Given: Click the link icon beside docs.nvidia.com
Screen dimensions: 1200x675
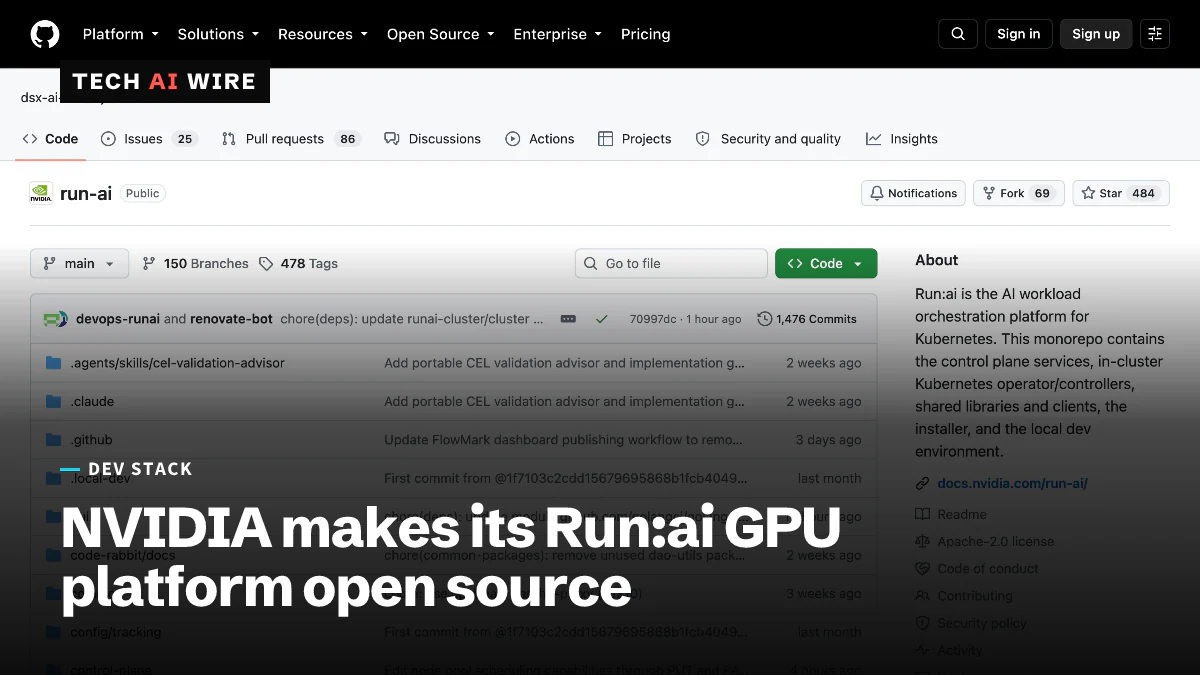Looking at the screenshot, I should pyautogui.click(x=922, y=483).
